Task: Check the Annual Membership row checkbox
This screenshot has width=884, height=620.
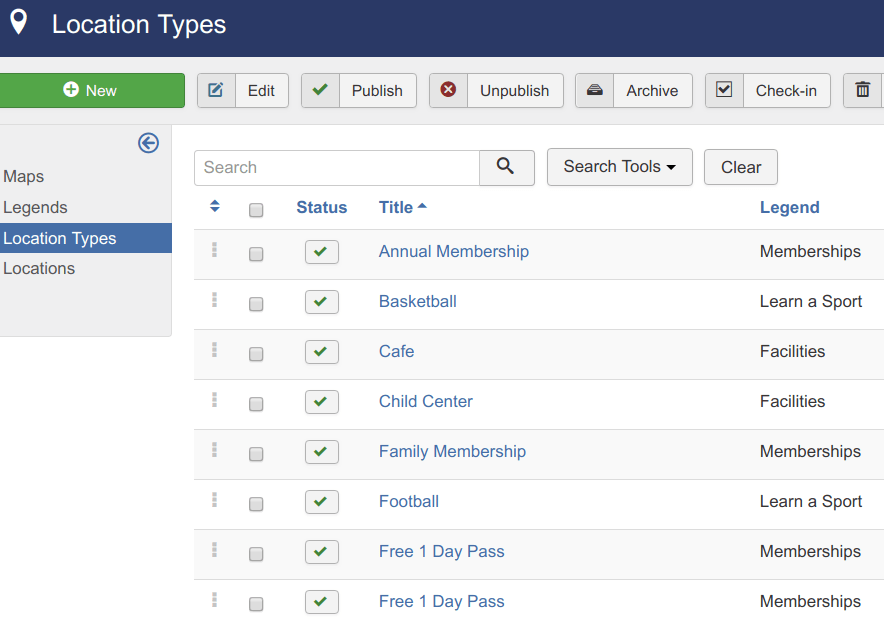Action: [256, 254]
